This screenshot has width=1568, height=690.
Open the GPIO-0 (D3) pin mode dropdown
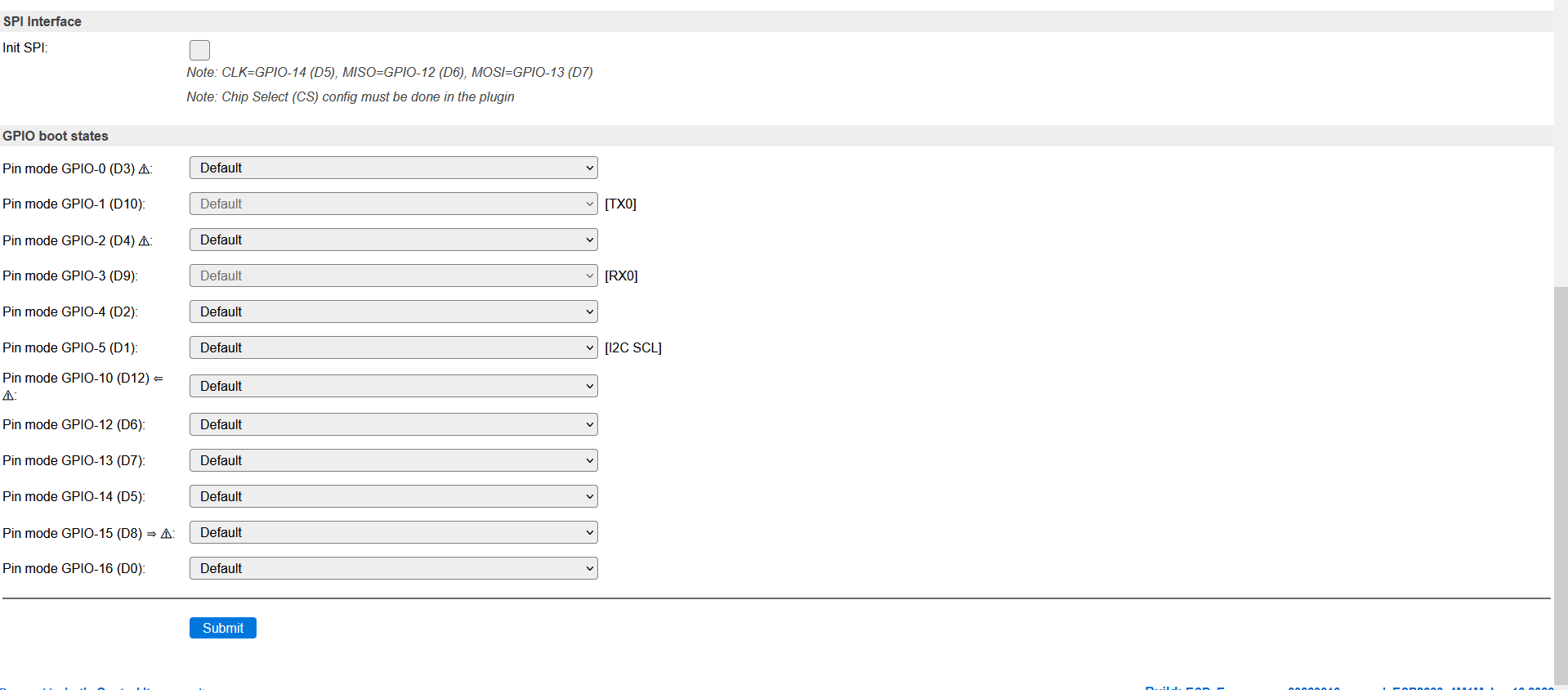click(x=393, y=168)
